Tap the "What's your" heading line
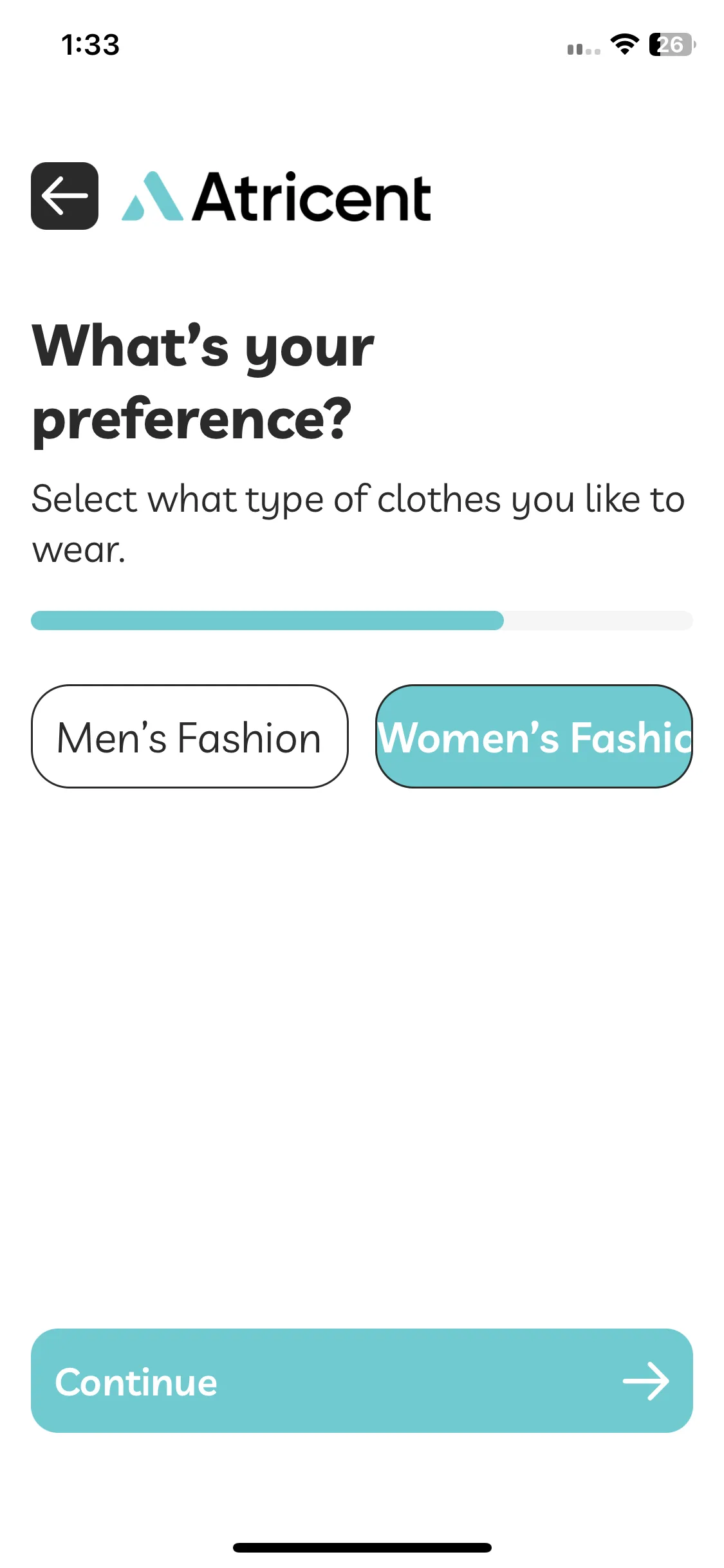The width and height of the screenshot is (724, 1568). click(x=203, y=346)
